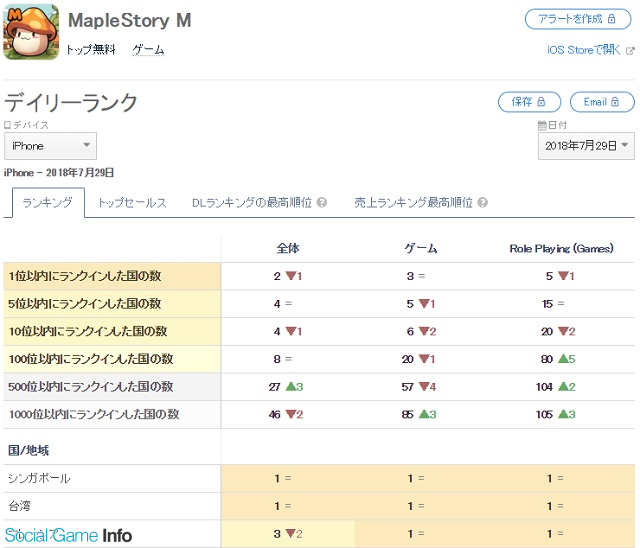Viewport: 640px width, 548px height.
Task: Click the lock icon in Email button
Action: click(x=615, y=102)
